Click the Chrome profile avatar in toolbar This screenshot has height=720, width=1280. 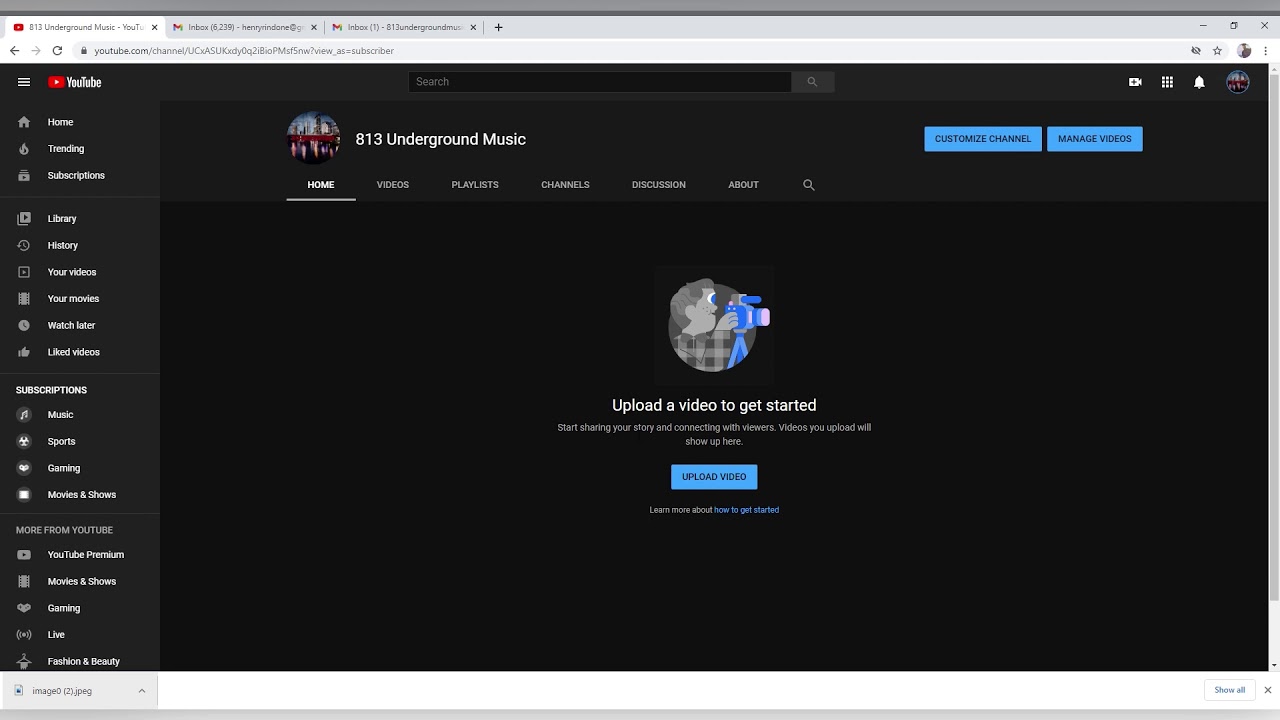coord(1244,51)
